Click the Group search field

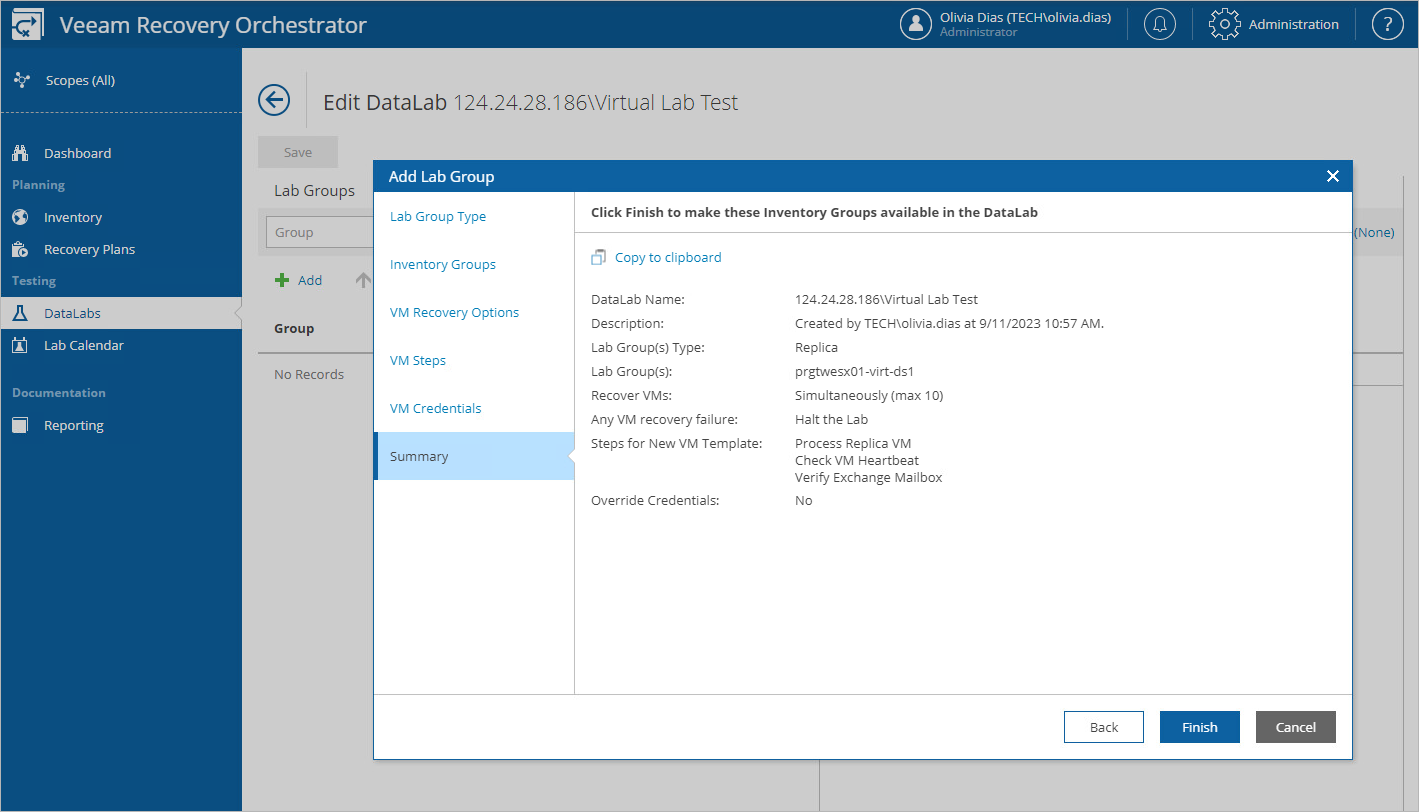[318, 232]
